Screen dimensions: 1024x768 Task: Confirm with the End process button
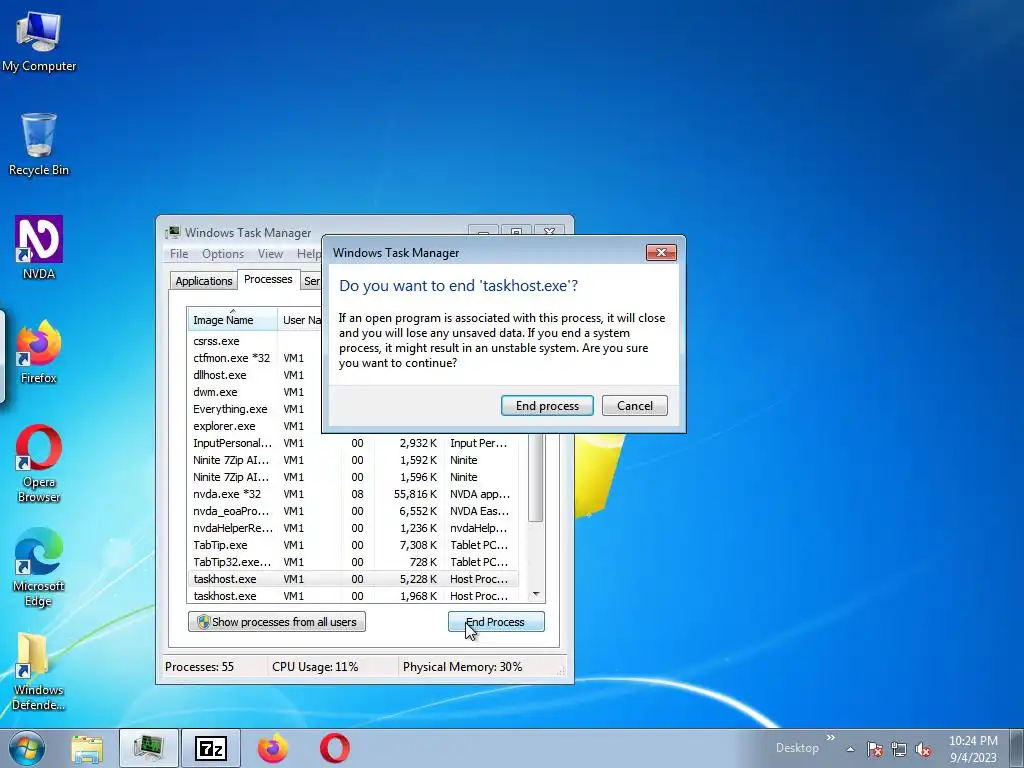pyautogui.click(x=547, y=406)
